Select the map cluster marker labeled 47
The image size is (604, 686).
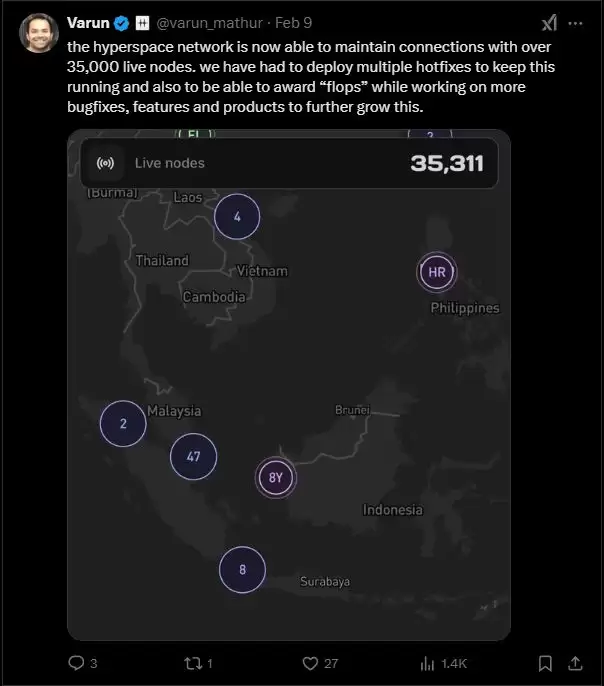pos(194,457)
